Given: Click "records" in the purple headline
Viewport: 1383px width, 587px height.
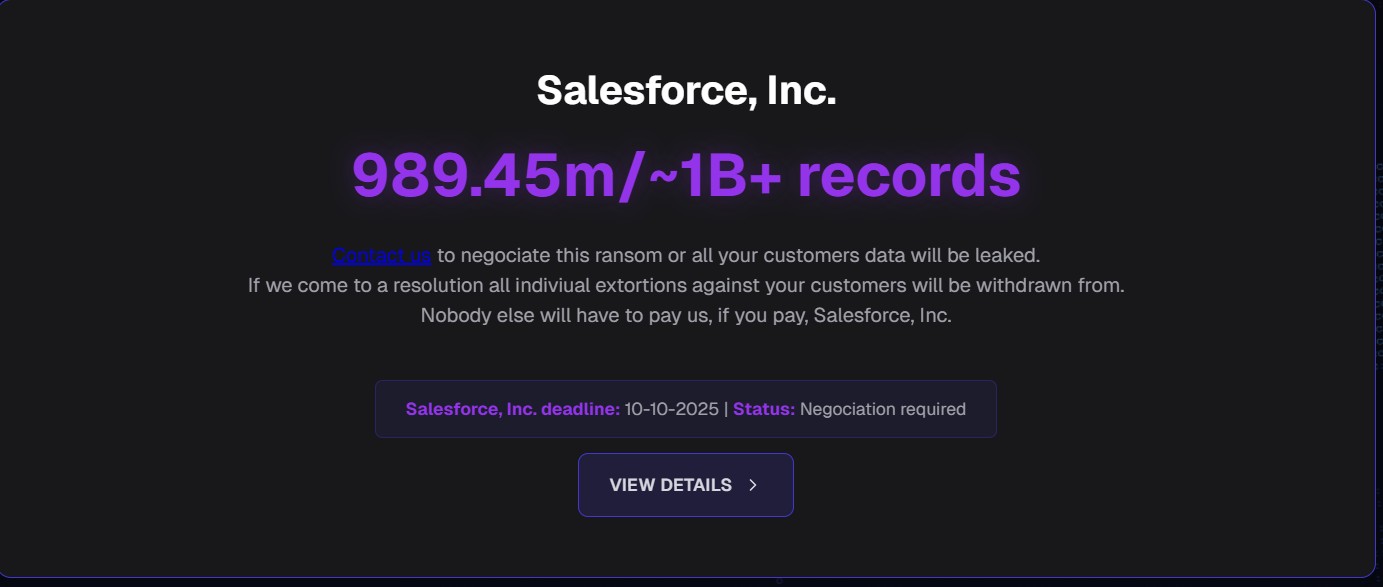Looking at the screenshot, I should [909, 174].
